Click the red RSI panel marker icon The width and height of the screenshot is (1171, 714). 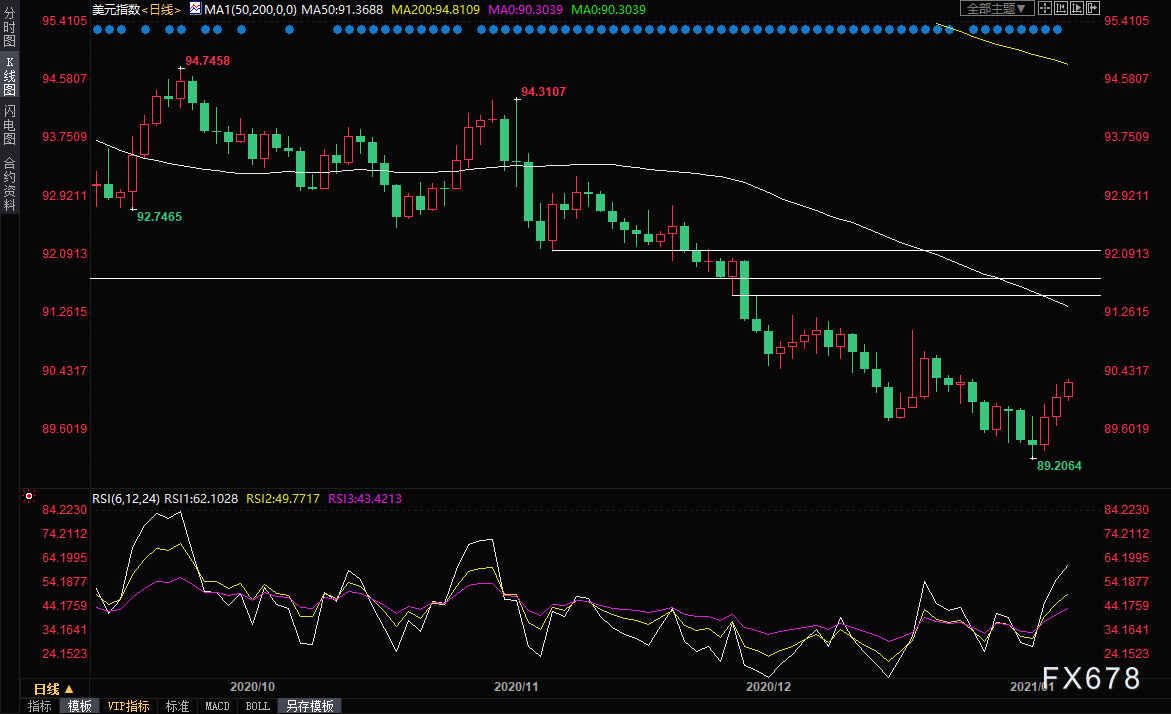click(x=29, y=497)
